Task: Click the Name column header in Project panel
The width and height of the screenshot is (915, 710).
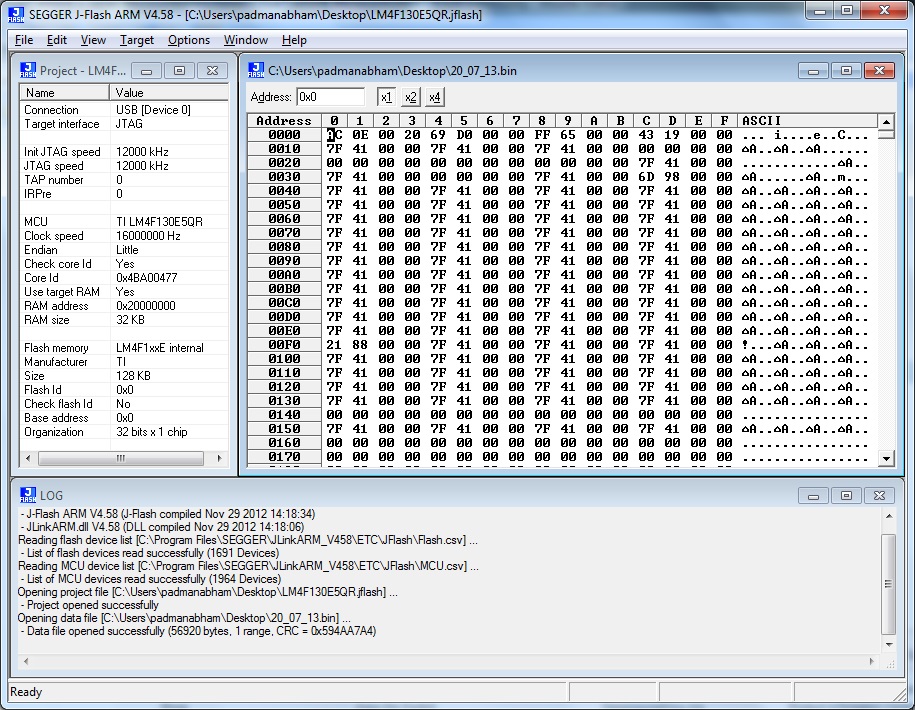Action: pos(64,93)
